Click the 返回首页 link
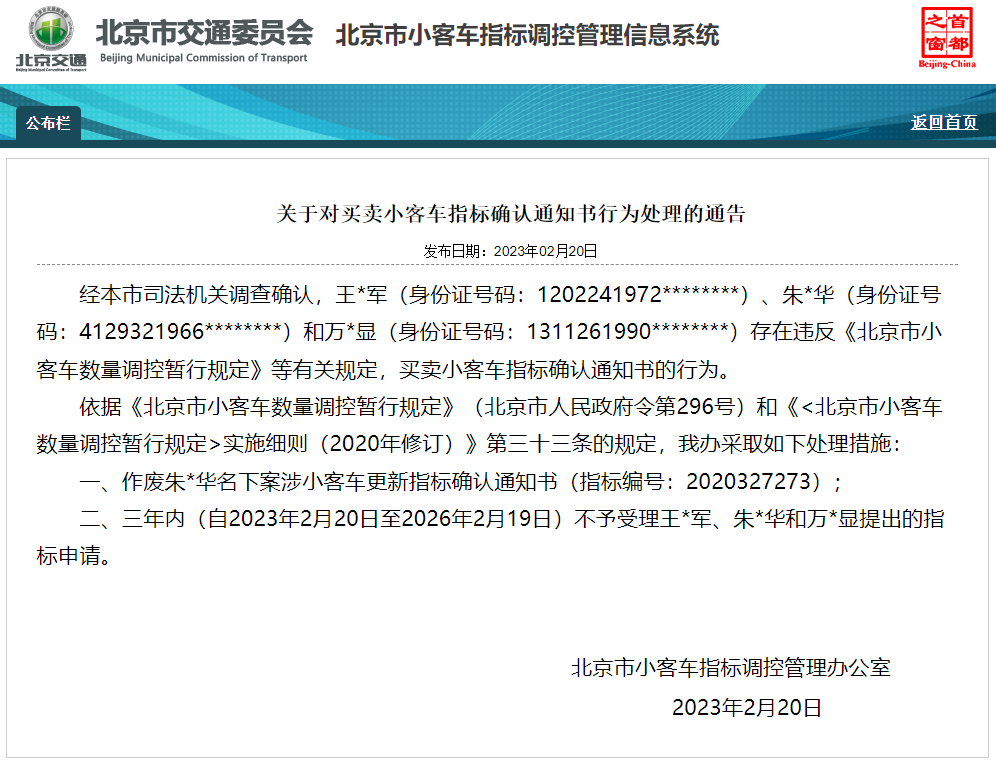This screenshot has height=763, width=996. coord(944,122)
